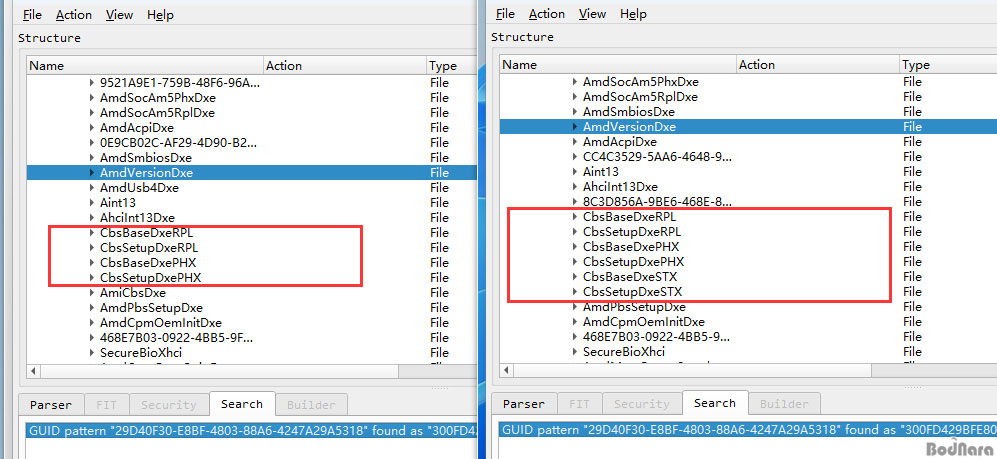Select the Search tab in right window
997x459 pixels.
point(714,403)
